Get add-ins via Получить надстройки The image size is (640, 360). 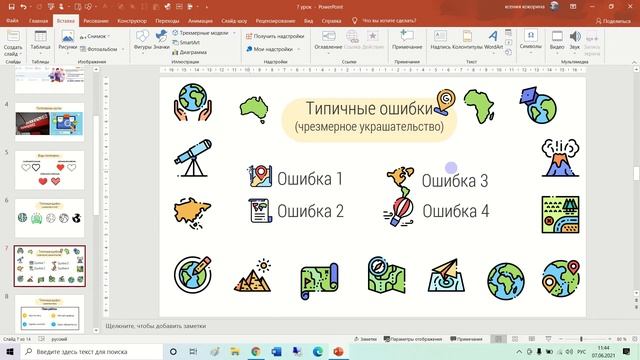pyautogui.click(x=275, y=36)
